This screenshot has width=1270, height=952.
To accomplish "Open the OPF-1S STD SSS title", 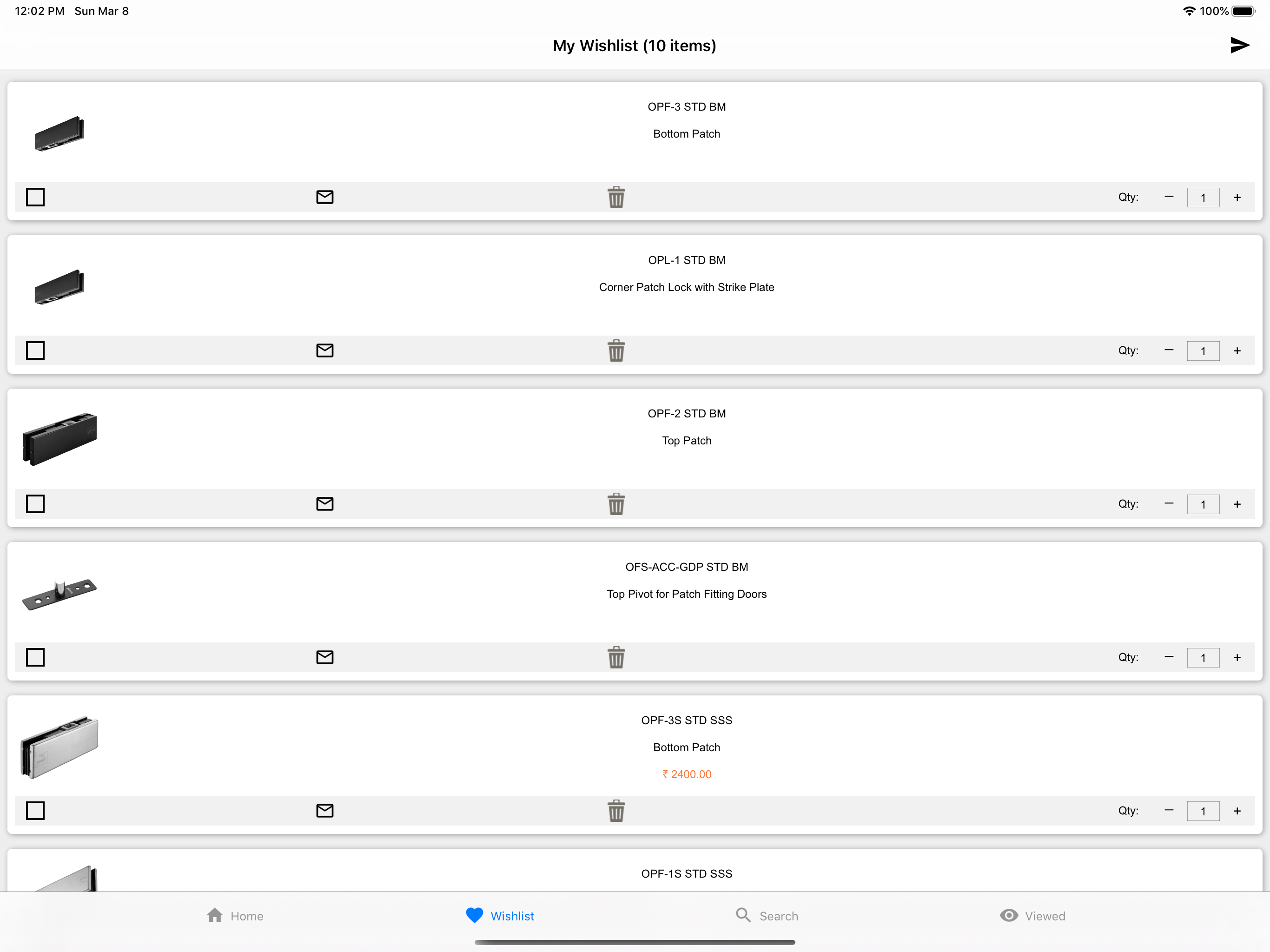I will (687, 873).
